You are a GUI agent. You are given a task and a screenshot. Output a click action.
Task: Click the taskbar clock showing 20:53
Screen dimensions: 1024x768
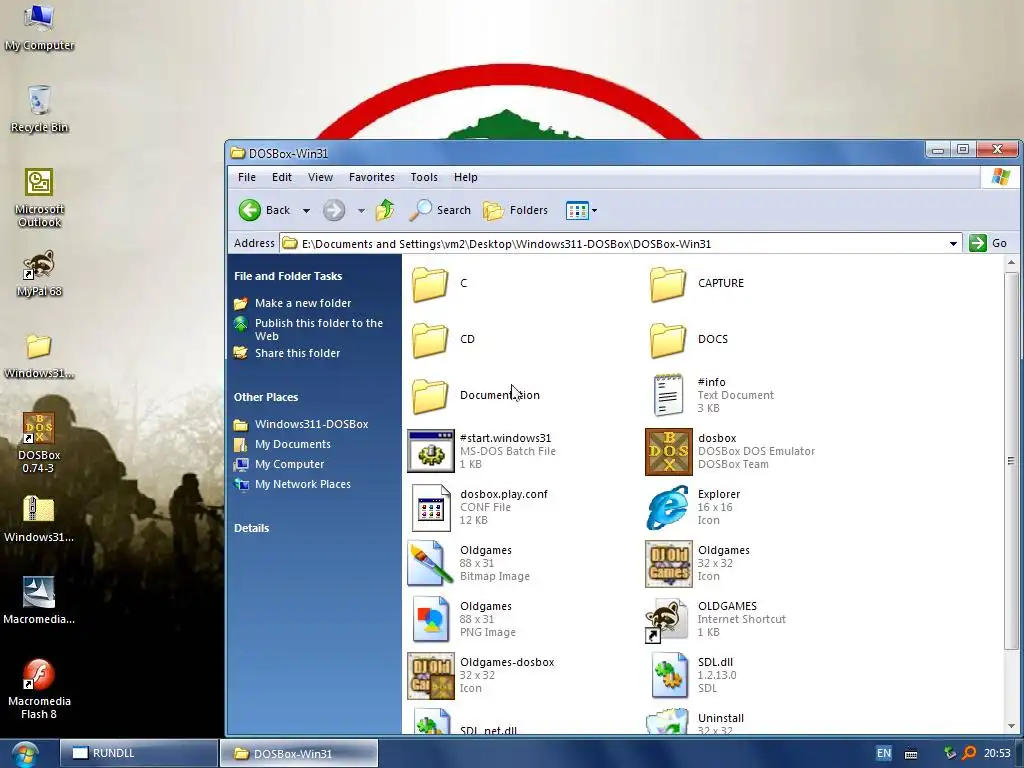pos(997,753)
